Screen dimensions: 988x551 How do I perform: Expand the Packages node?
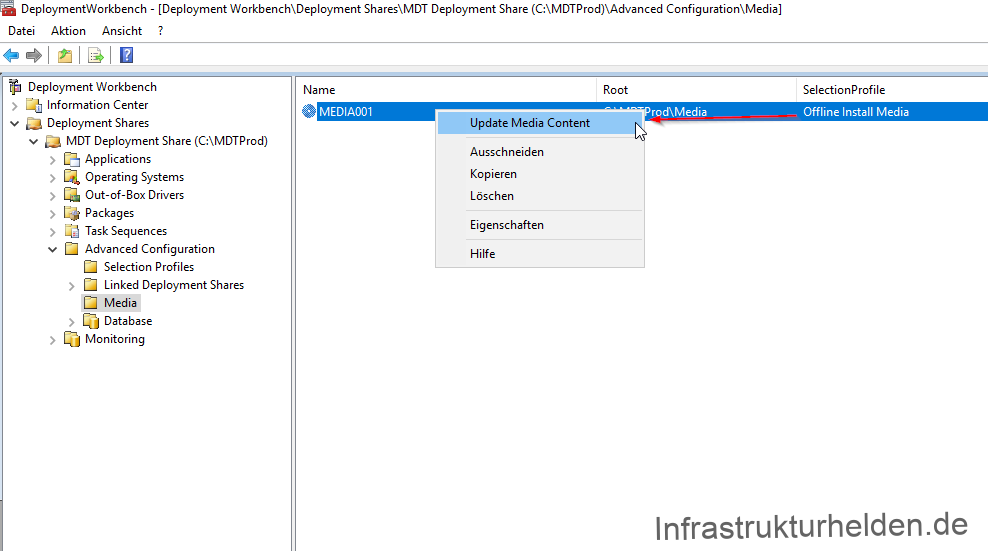[52, 214]
